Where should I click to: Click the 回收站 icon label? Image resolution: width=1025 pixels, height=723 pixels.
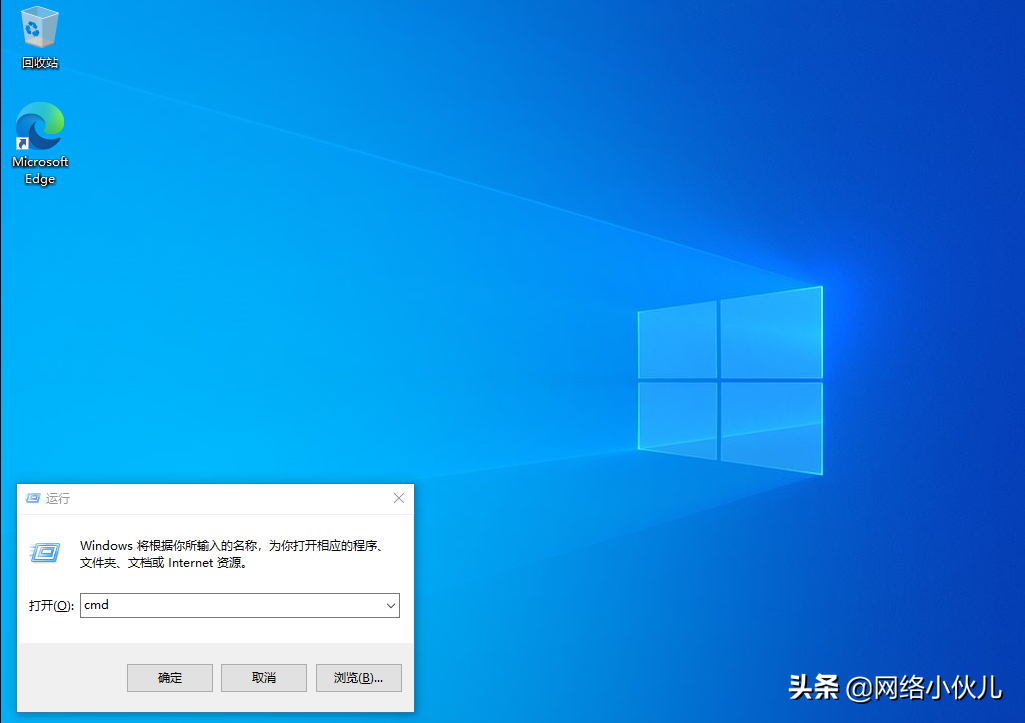39,62
